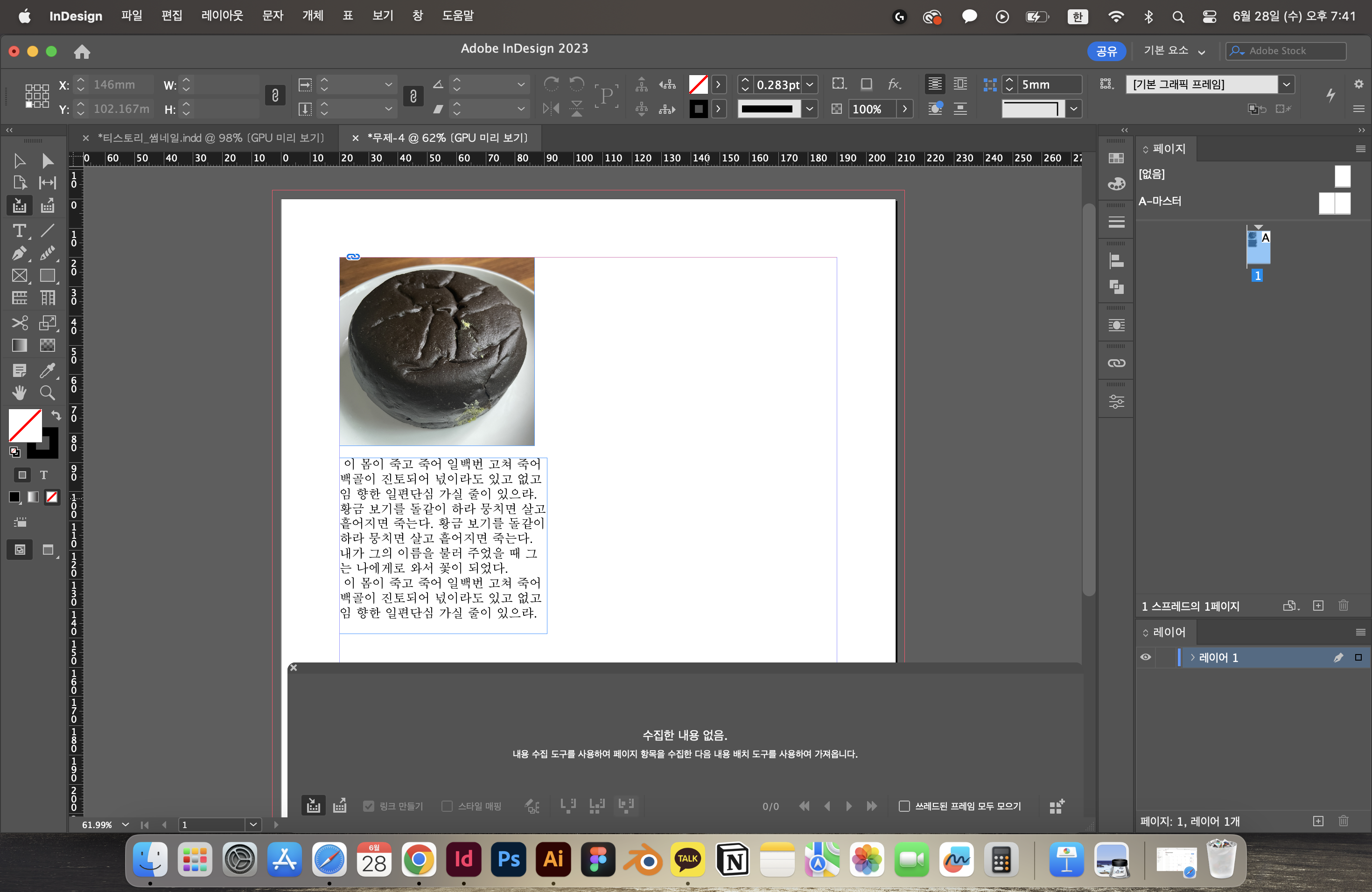
Task: Select the Eyedropper tool
Action: point(48,370)
